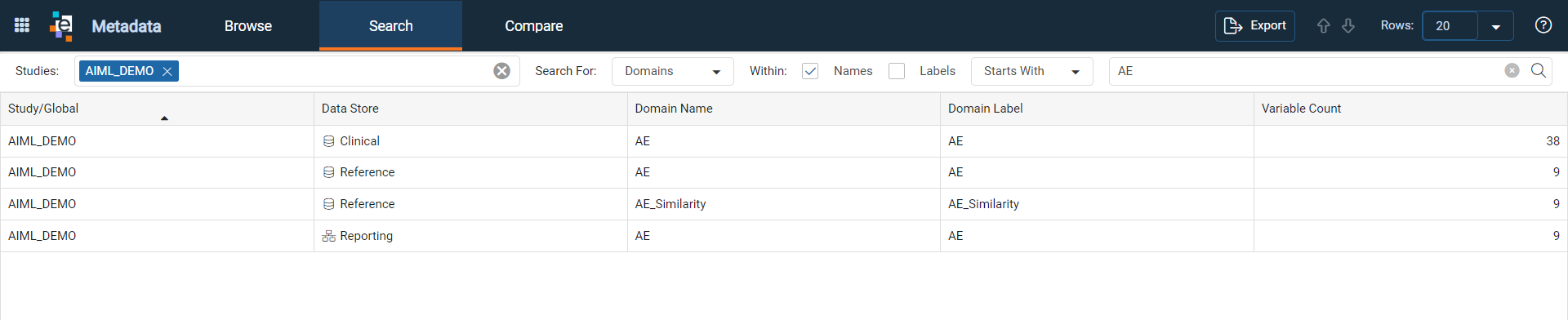Open the app launcher grid icon
Viewport: 1568px width, 320px height.
pos(22,25)
